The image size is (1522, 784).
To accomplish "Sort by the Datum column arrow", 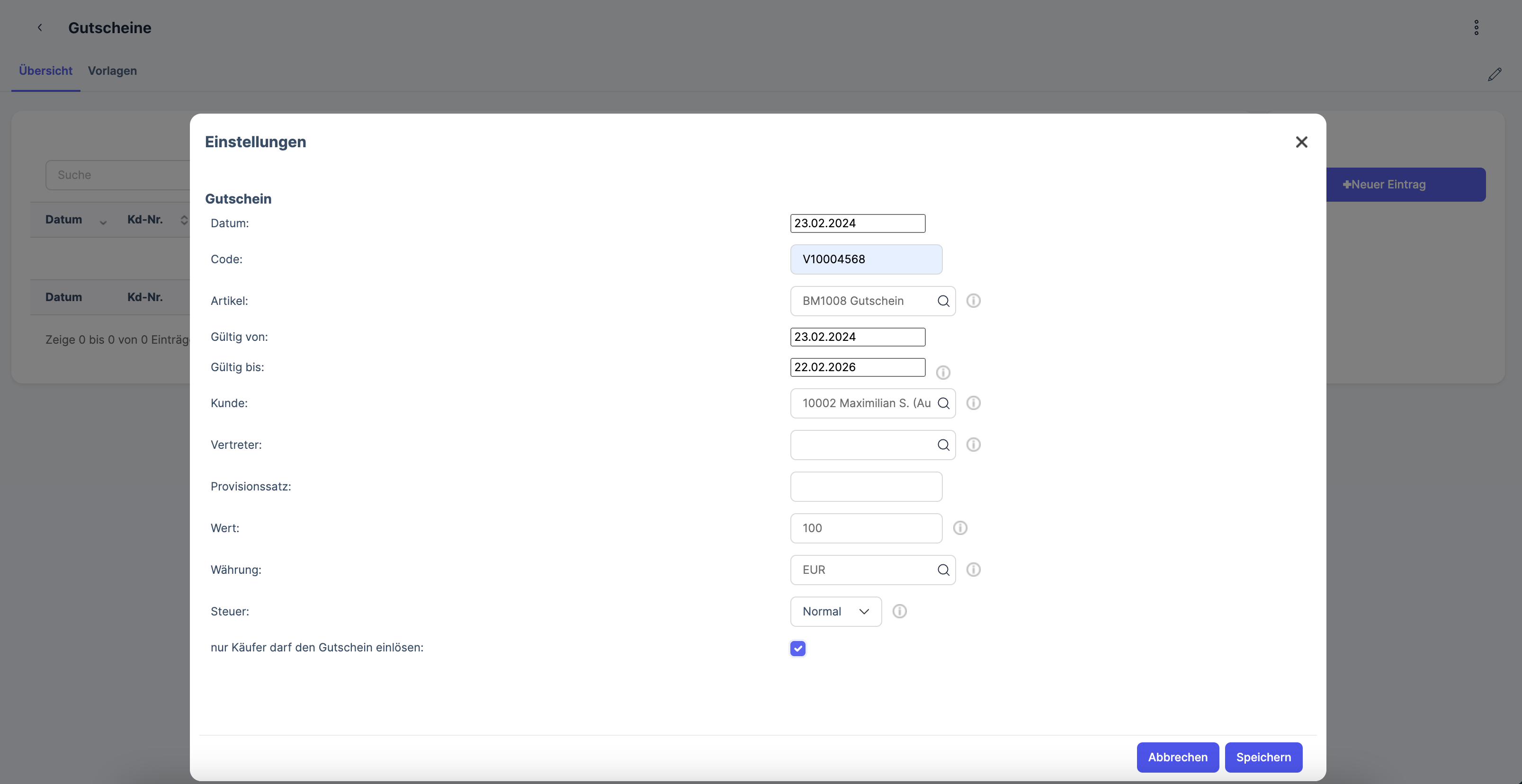I will [x=103, y=222].
